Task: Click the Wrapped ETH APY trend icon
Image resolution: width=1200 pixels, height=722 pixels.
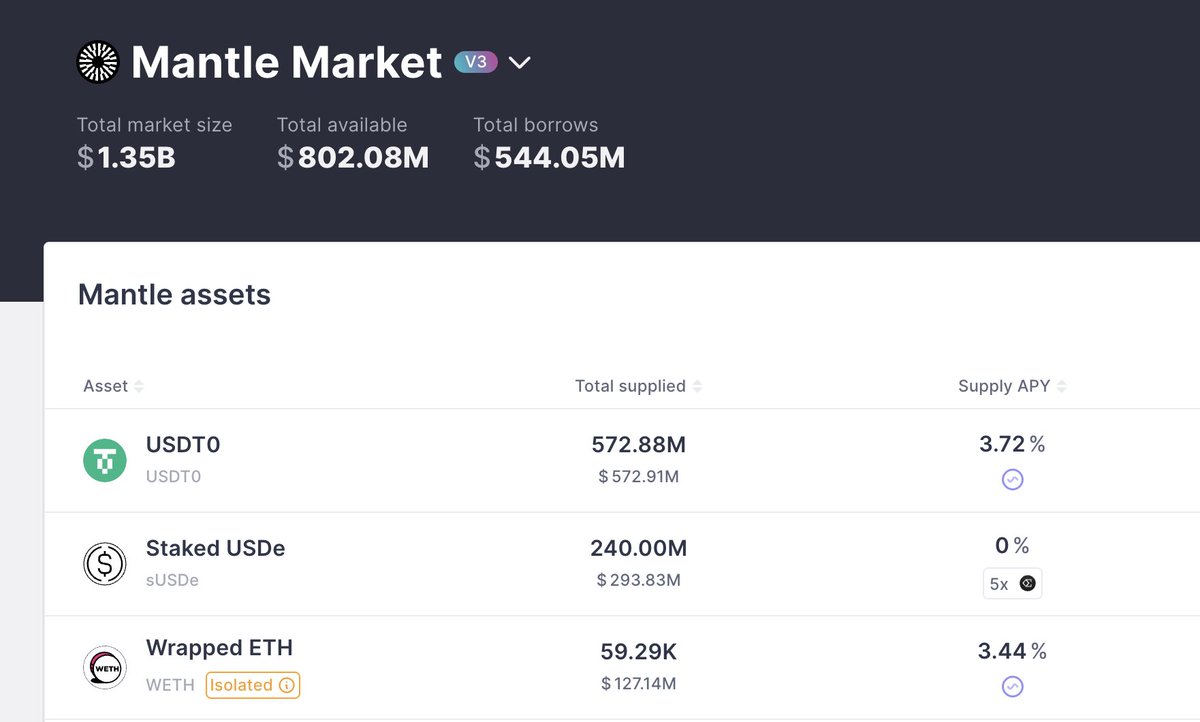Action: click(1013, 687)
